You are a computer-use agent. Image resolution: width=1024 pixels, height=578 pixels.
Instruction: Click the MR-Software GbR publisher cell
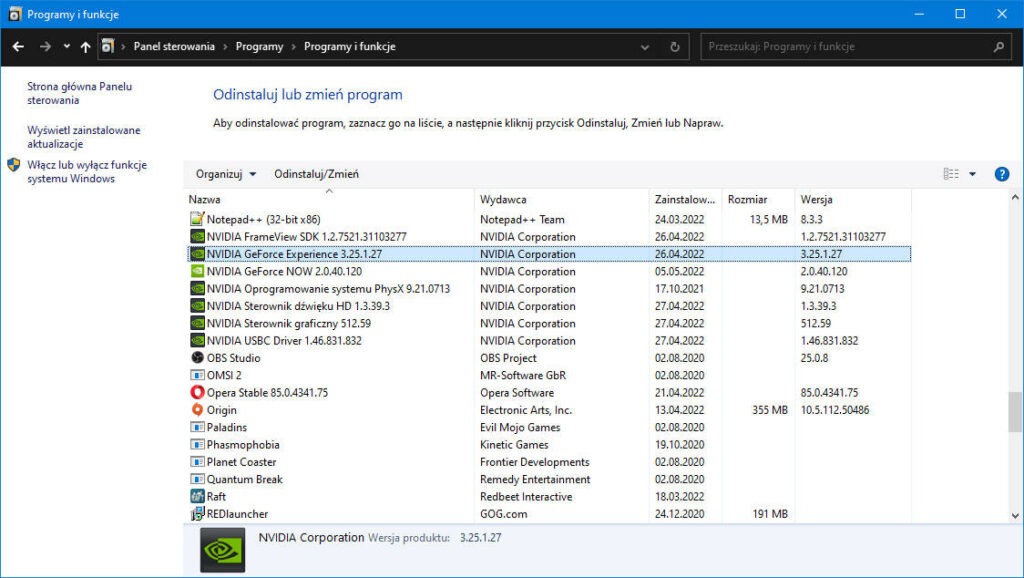coord(522,375)
